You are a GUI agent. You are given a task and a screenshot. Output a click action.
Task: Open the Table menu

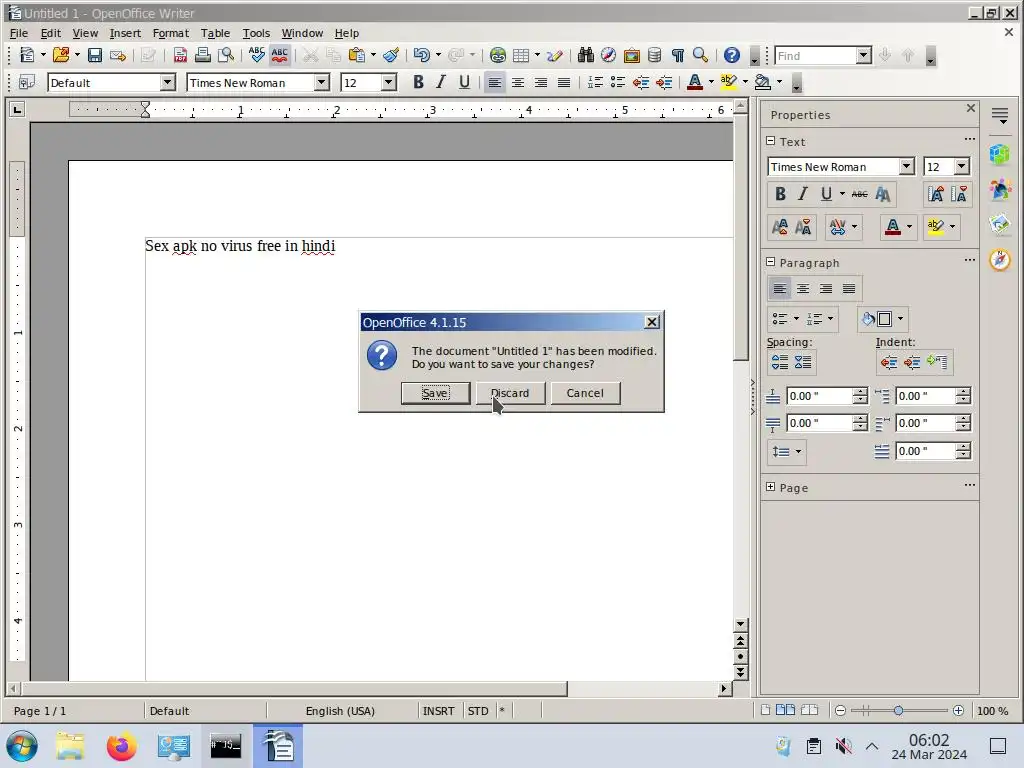215,33
